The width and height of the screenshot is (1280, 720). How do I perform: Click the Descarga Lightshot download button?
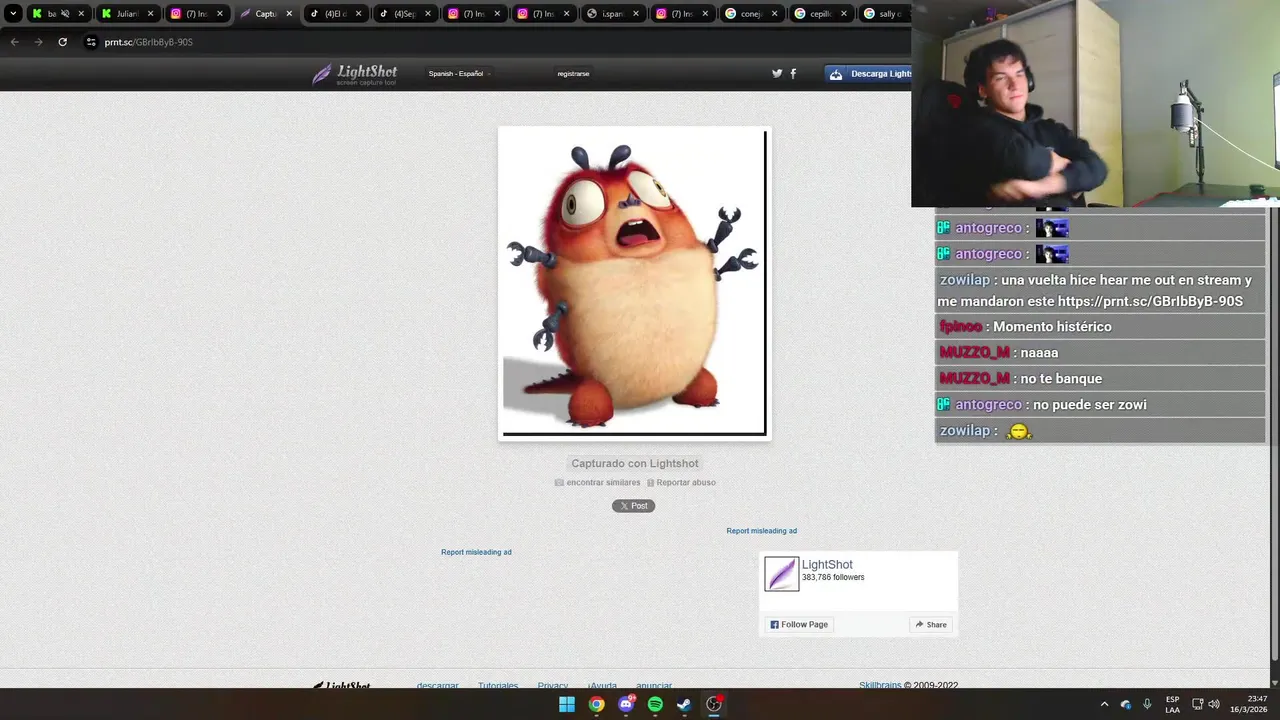[868, 74]
